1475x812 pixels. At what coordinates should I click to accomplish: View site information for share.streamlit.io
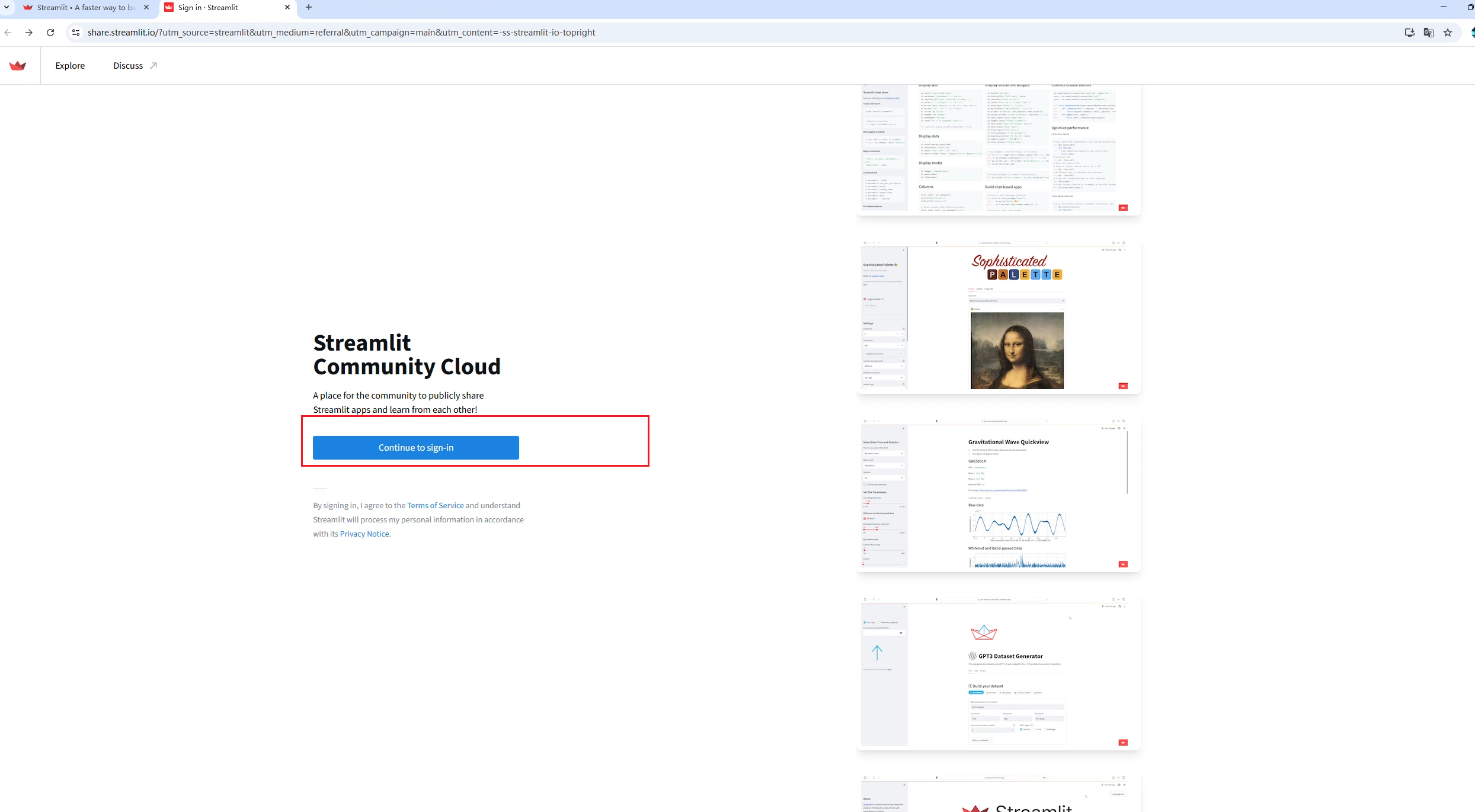point(76,33)
